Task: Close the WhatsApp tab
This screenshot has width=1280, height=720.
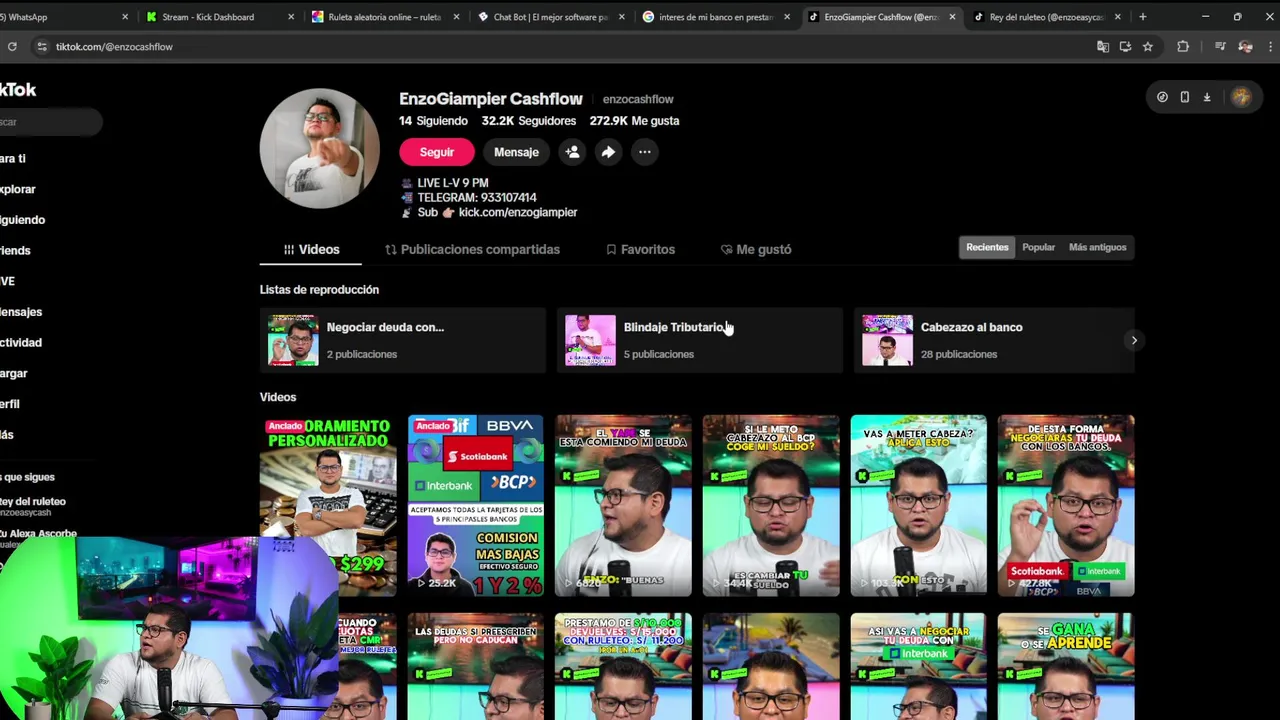Action: pos(125,17)
